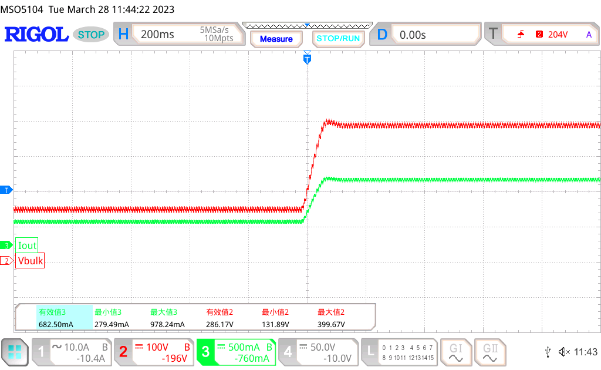Click the channel 2 DC coupling icon
This screenshot has height=370, width=601.
point(139,347)
